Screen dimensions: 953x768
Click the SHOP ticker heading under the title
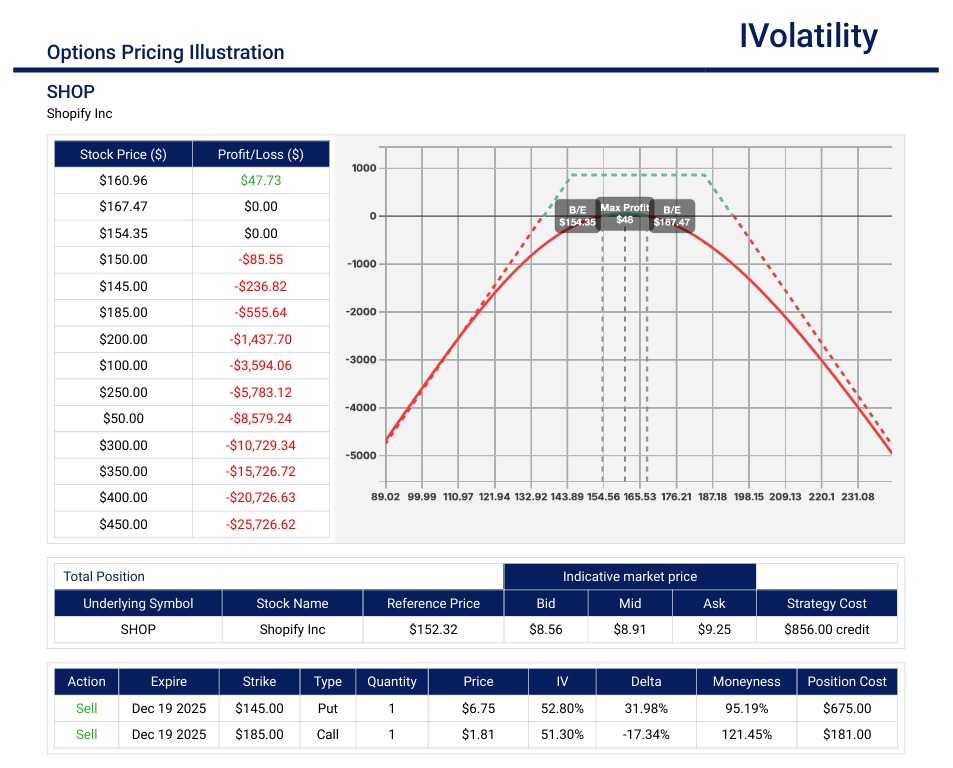point(71,92)
